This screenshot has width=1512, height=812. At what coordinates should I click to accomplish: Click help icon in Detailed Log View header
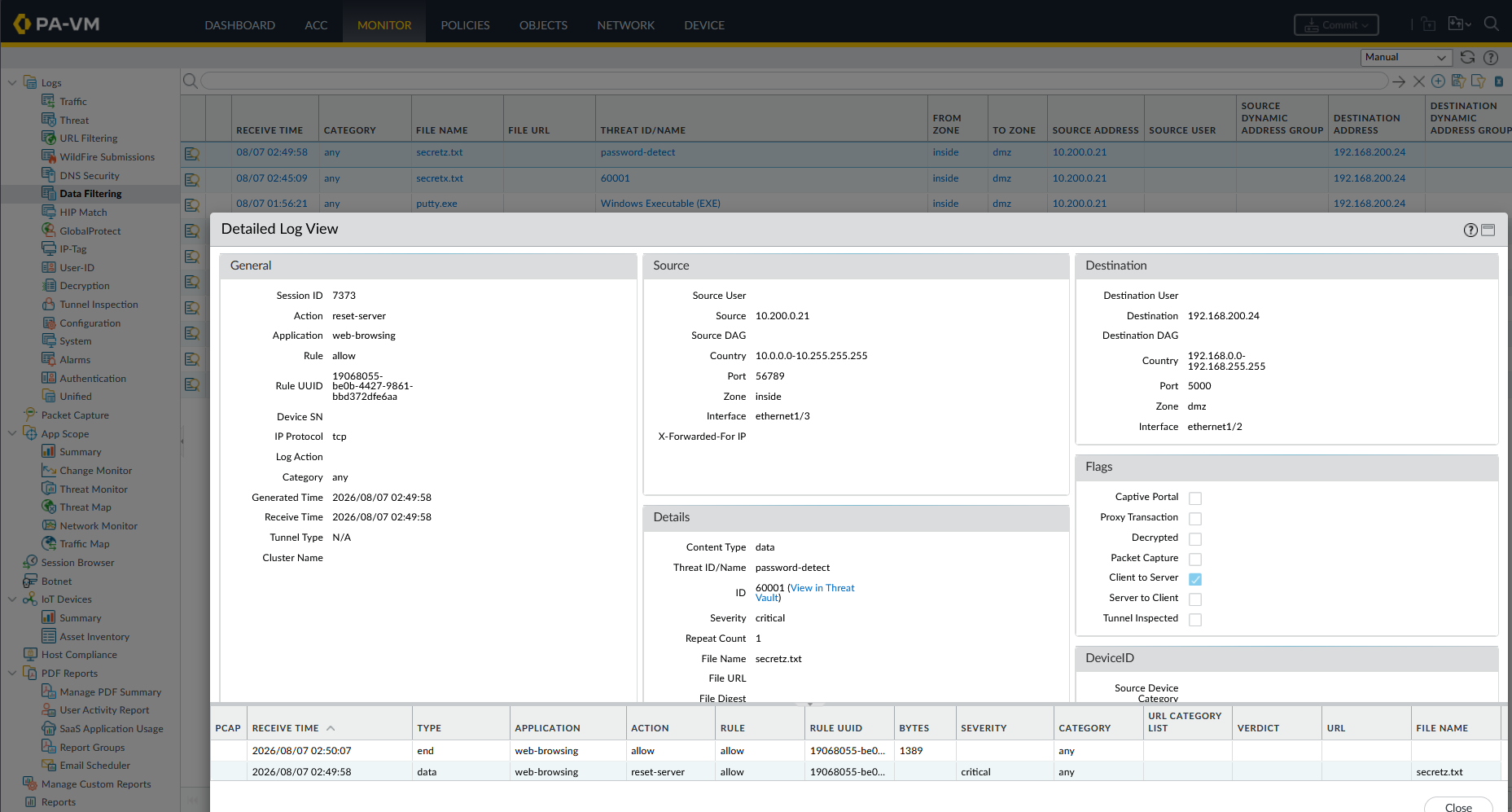[1470, 230]
